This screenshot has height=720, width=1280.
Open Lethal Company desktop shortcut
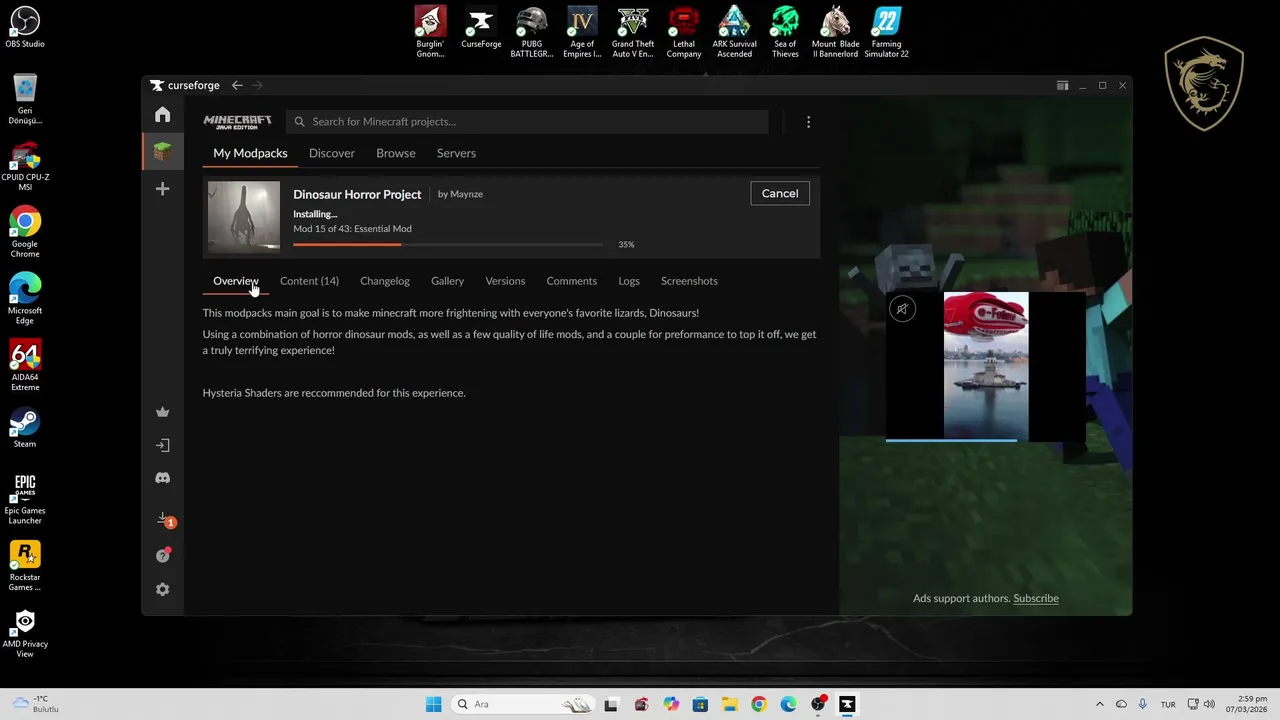click(x=684, y=32)
